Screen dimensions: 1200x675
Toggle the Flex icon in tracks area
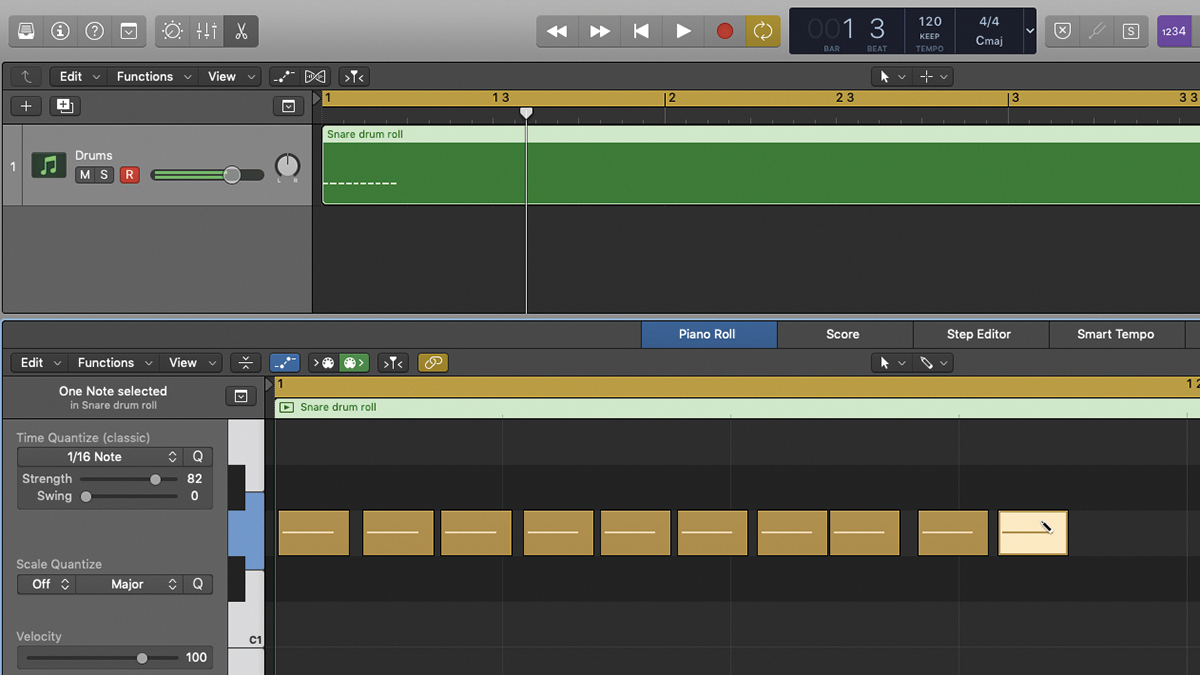pyautogui.click(x=315, y=76)
